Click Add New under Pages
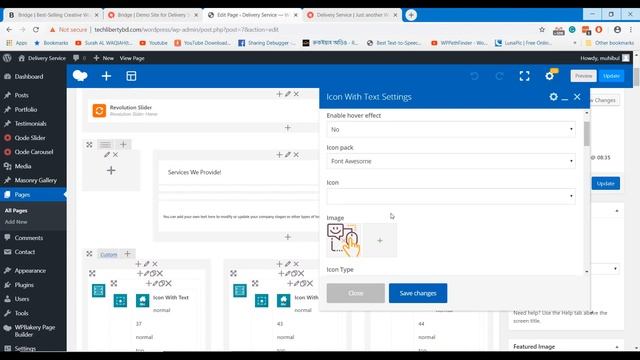This screenshot has width=640, height=360. tap(16, 222)
